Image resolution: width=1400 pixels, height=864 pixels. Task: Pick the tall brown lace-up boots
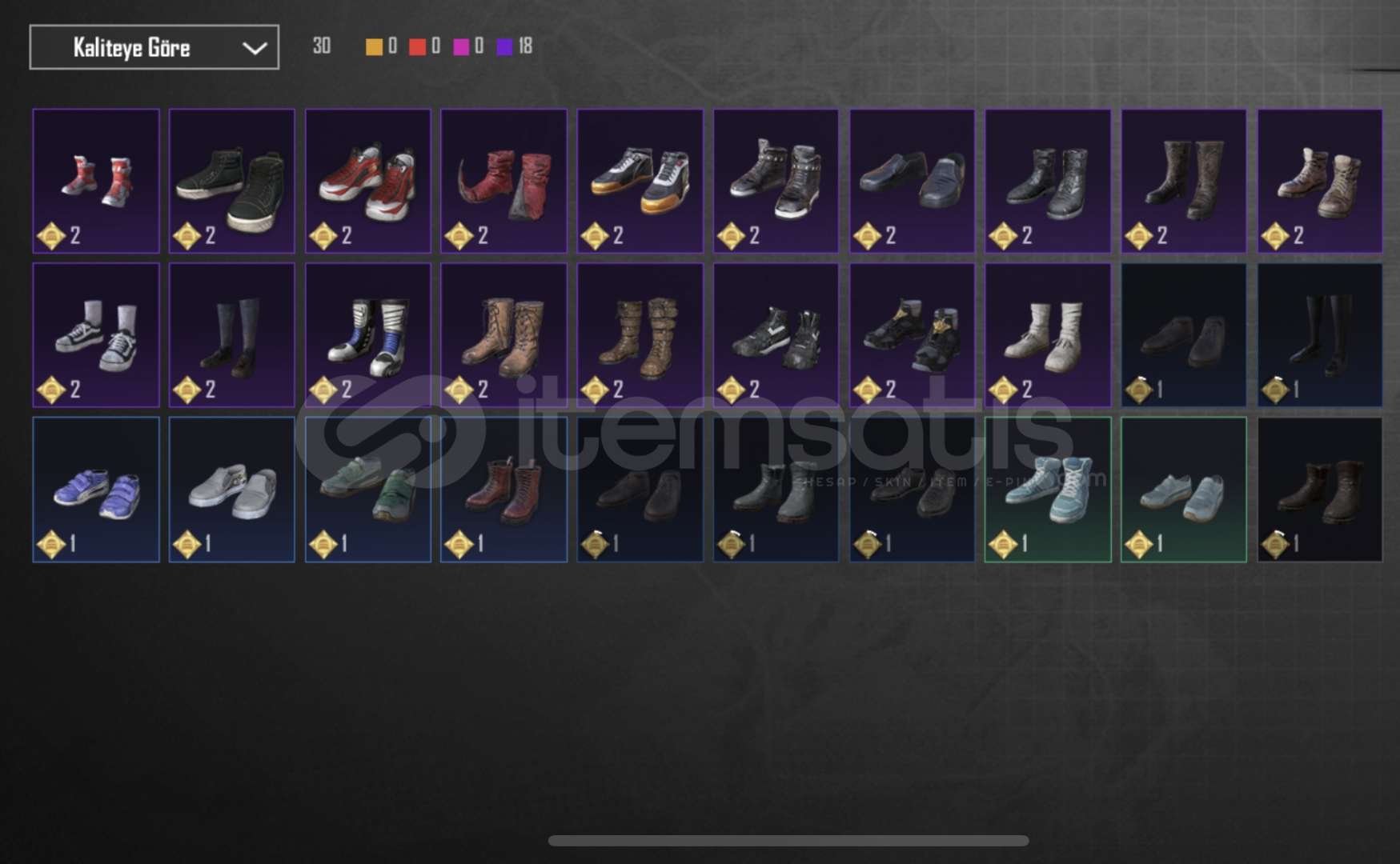(504, 335)
